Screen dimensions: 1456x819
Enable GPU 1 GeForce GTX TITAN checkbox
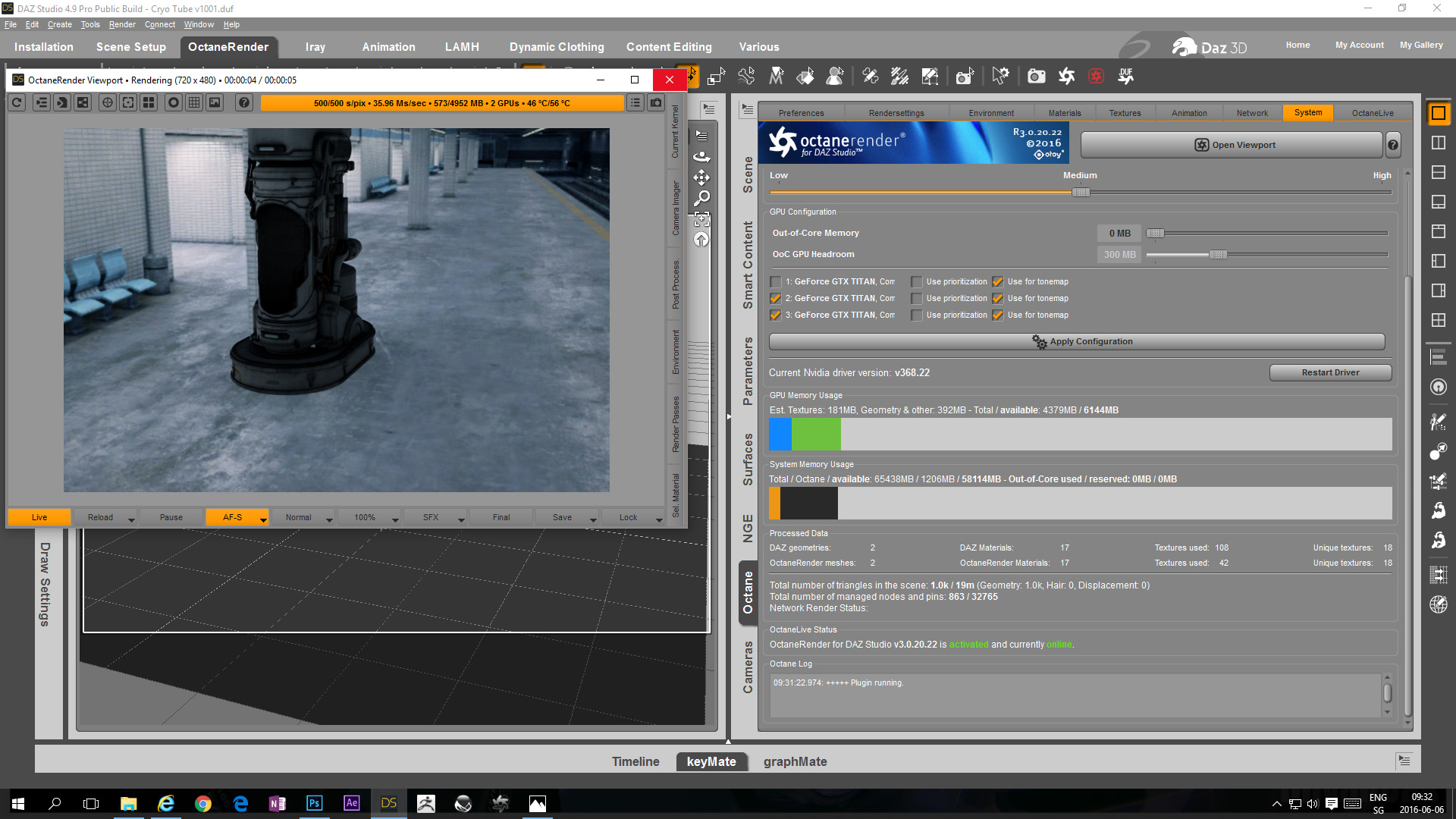point(775,282)
